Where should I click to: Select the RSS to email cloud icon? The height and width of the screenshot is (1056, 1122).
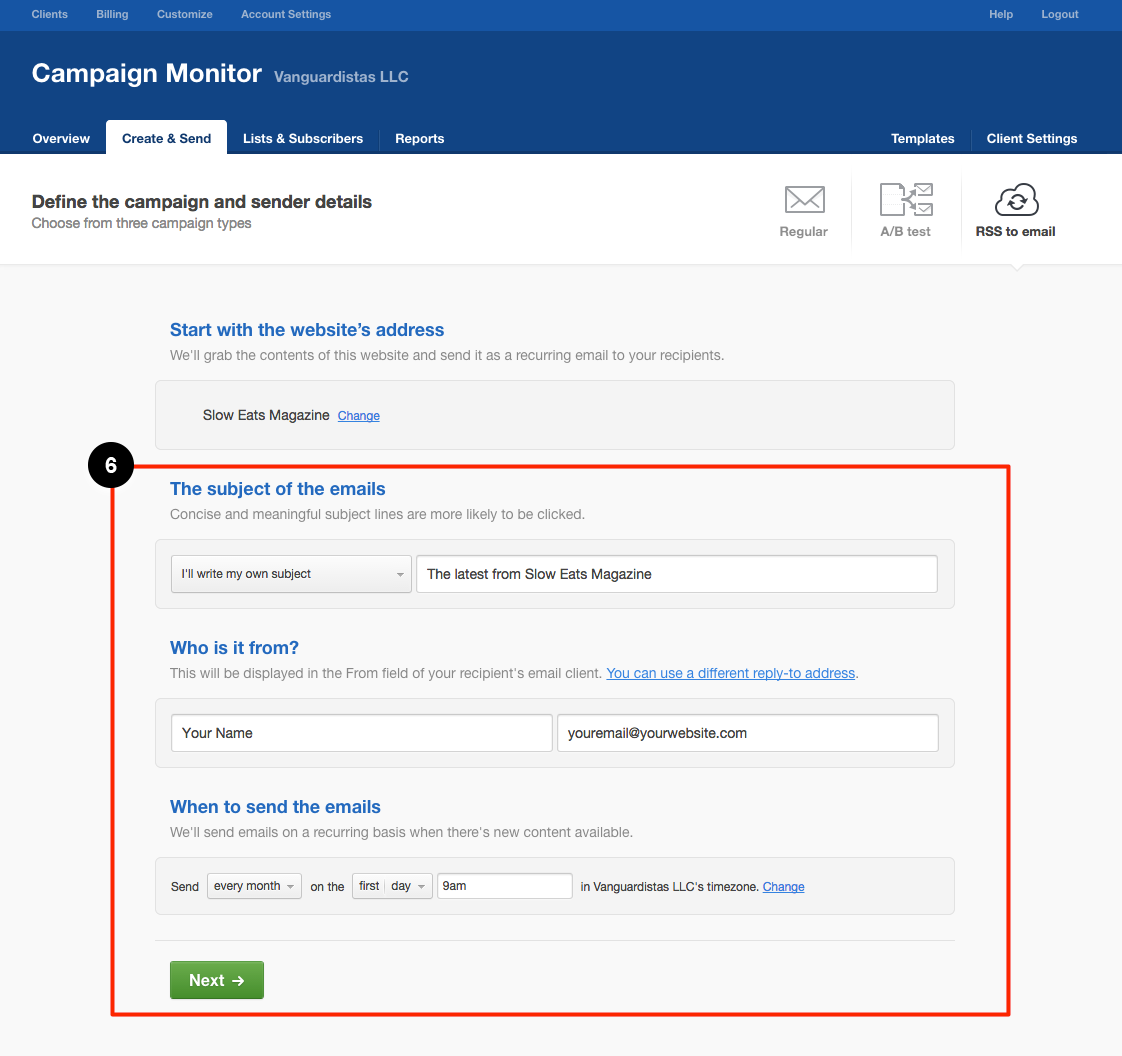click(1016, 200)
